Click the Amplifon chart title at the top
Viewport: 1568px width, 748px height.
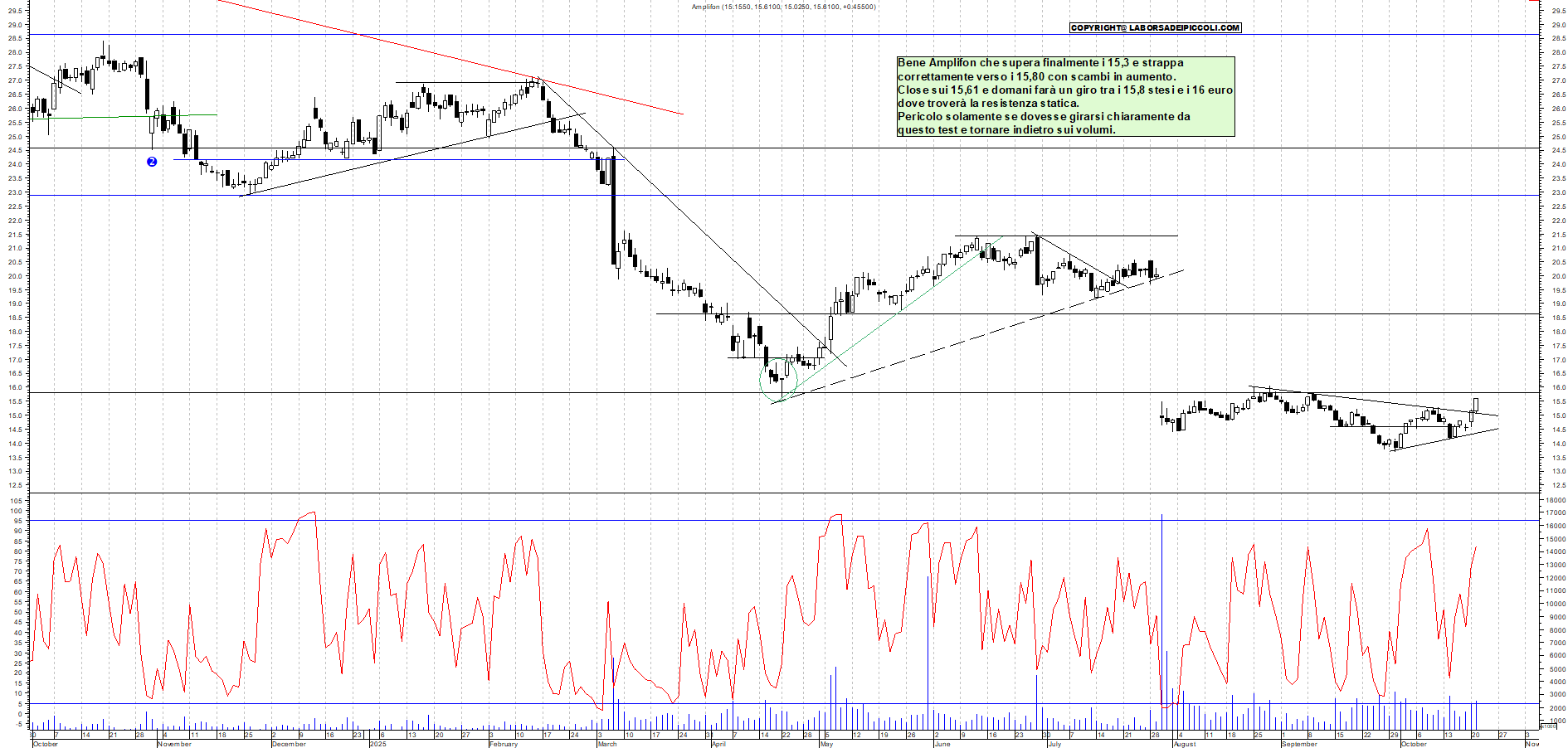pos(783,7)
